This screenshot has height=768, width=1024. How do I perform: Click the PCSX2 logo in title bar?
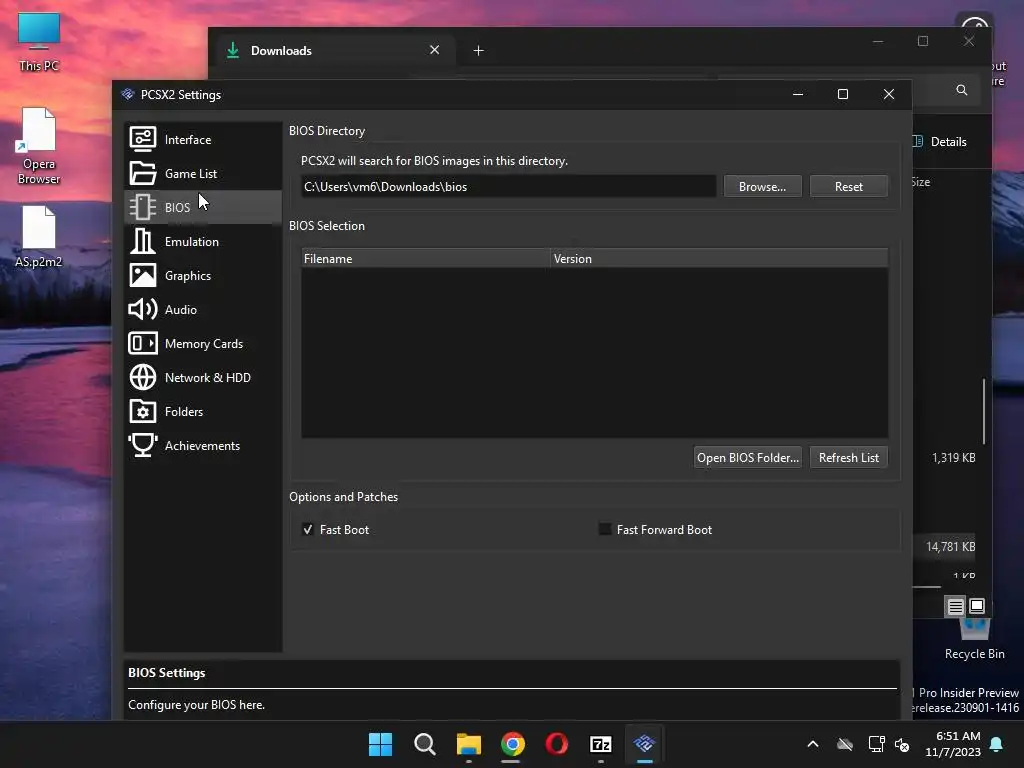(x=128, y=94)
